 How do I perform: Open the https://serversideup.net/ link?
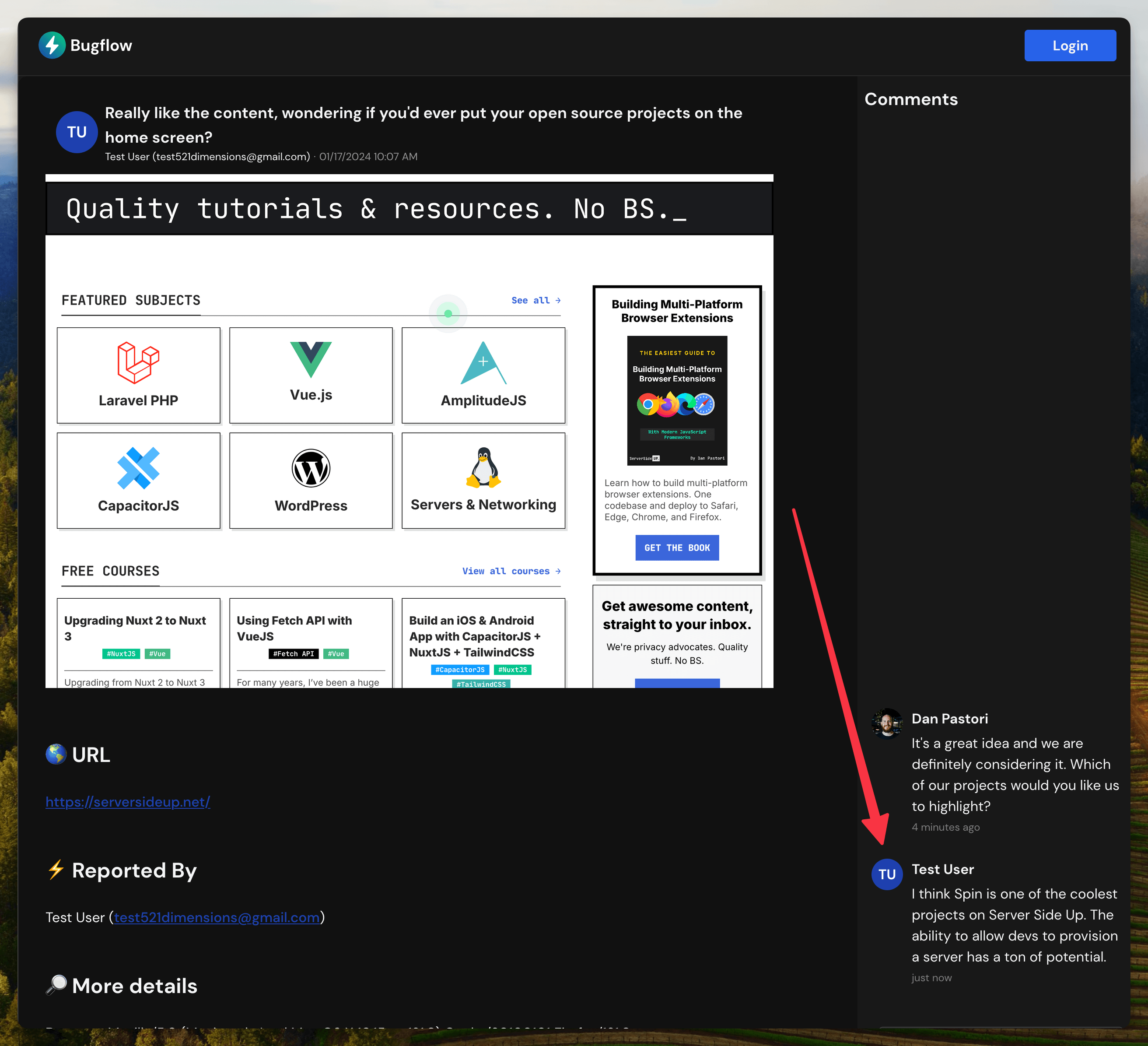coord(128,802)
